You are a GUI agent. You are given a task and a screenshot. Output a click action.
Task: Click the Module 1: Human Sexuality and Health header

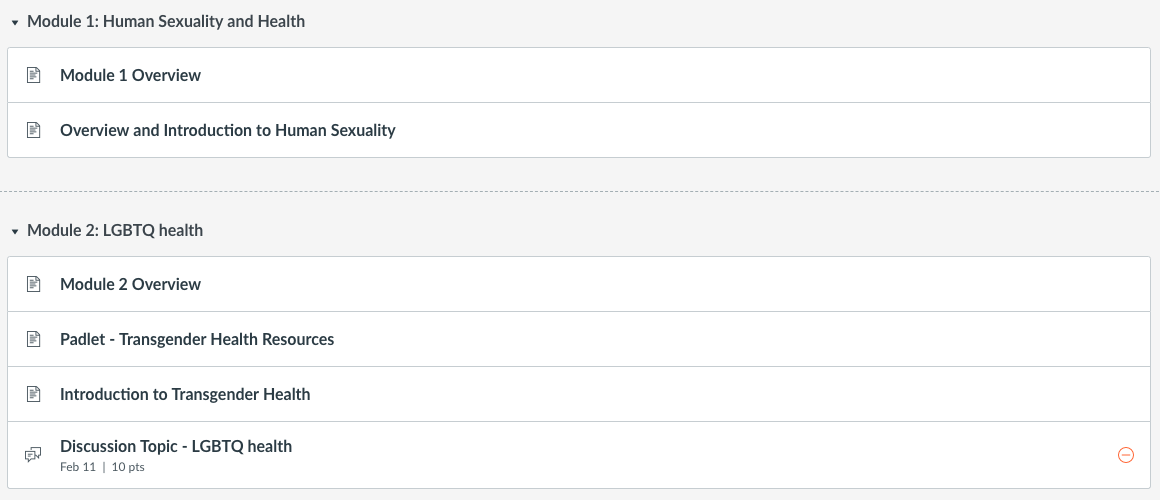(166, 21)
